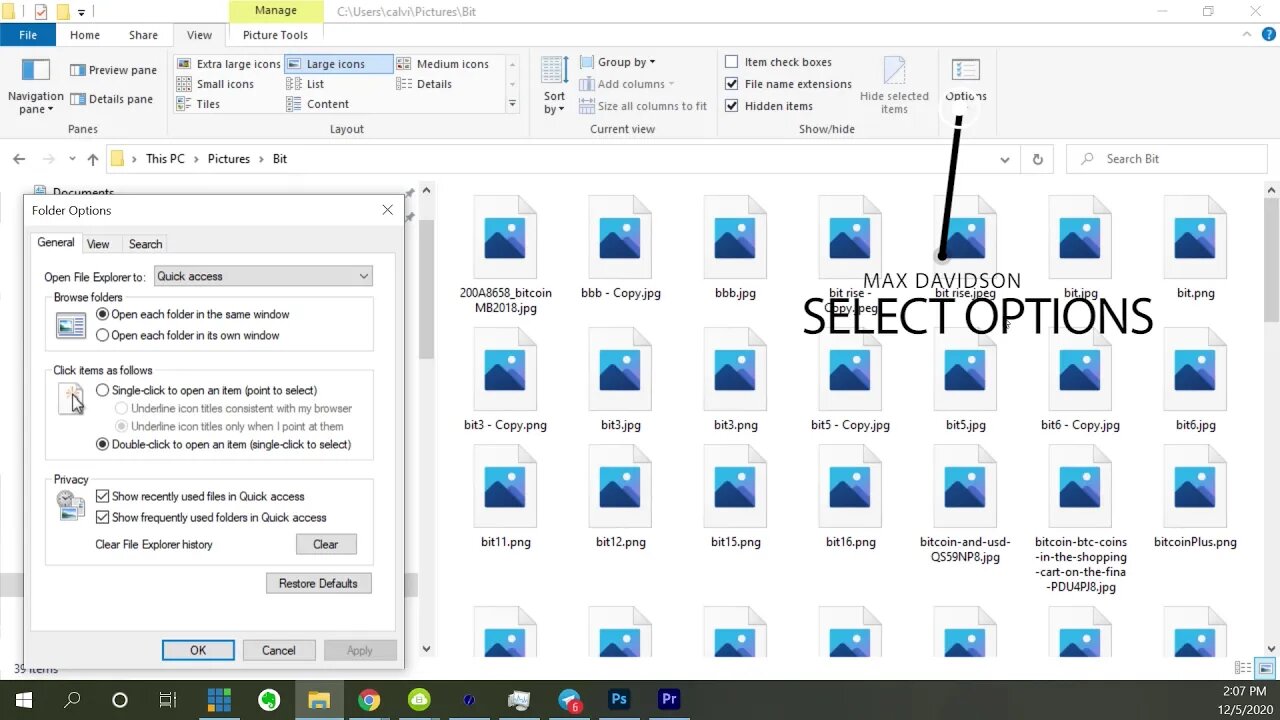Switch layout to Content view
The height and width of the screenshot is (720, 1280).
coord(317,104)
